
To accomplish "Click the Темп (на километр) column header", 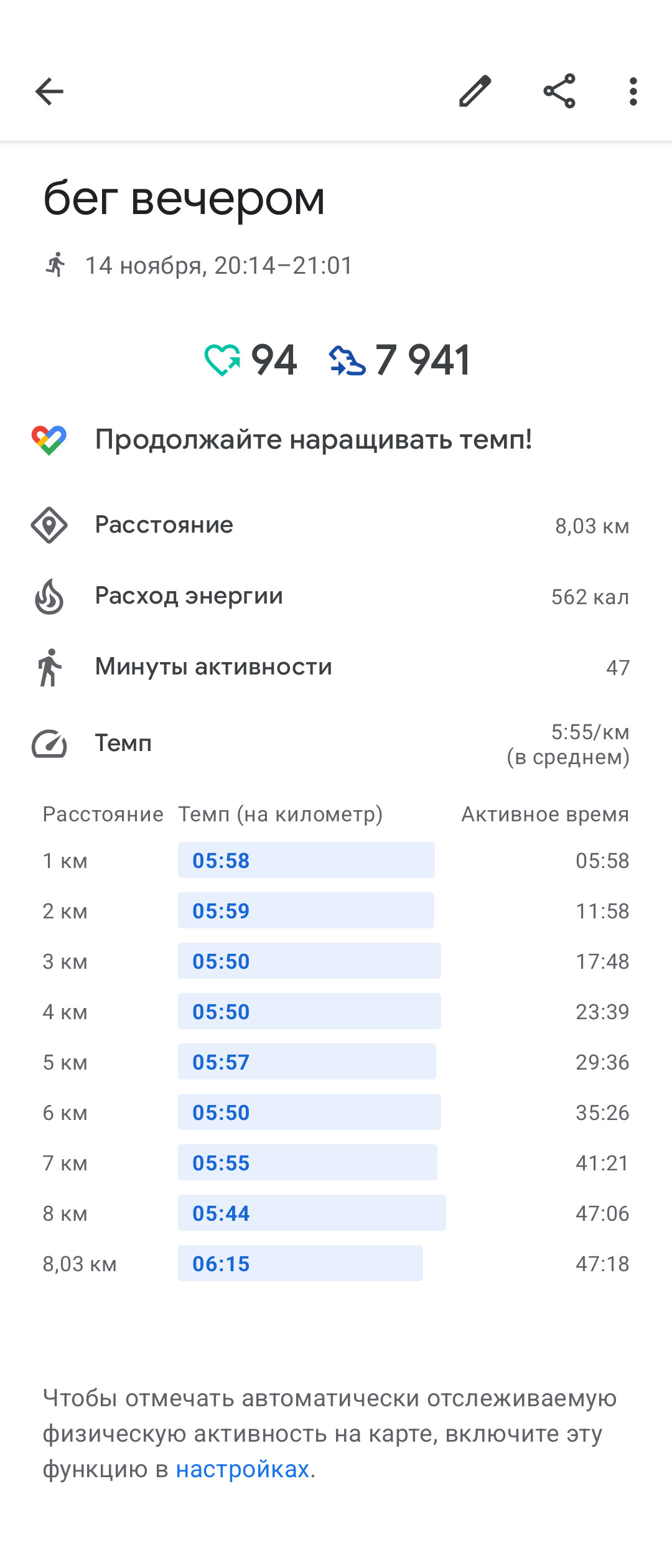I will (281, 814).
